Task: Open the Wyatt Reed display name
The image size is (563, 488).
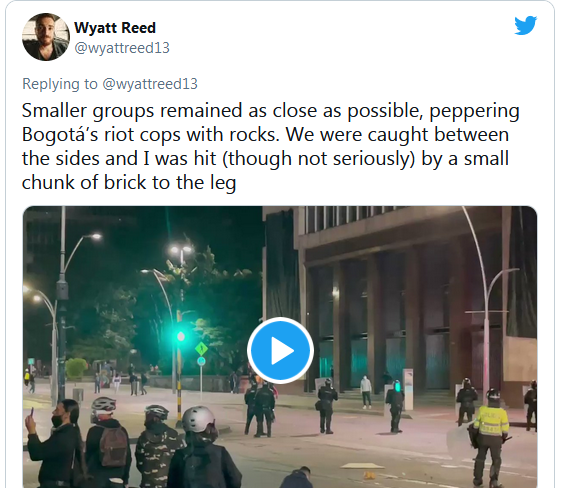Action: pos(115,28)
